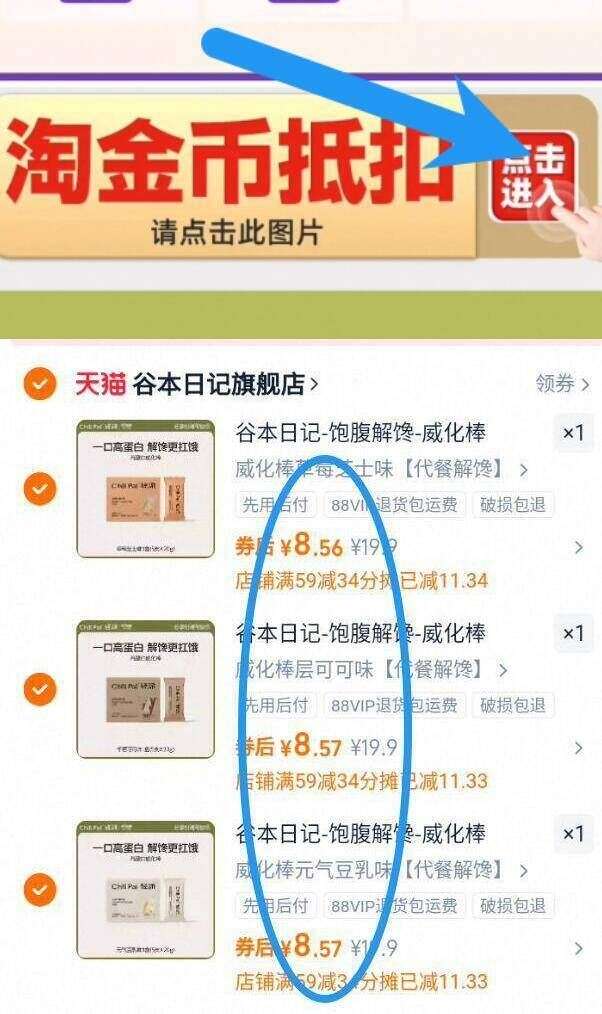Expand the 威化棒草莓芝士味 flavor options
The image size is (602, 1014).
click(382, 469)
